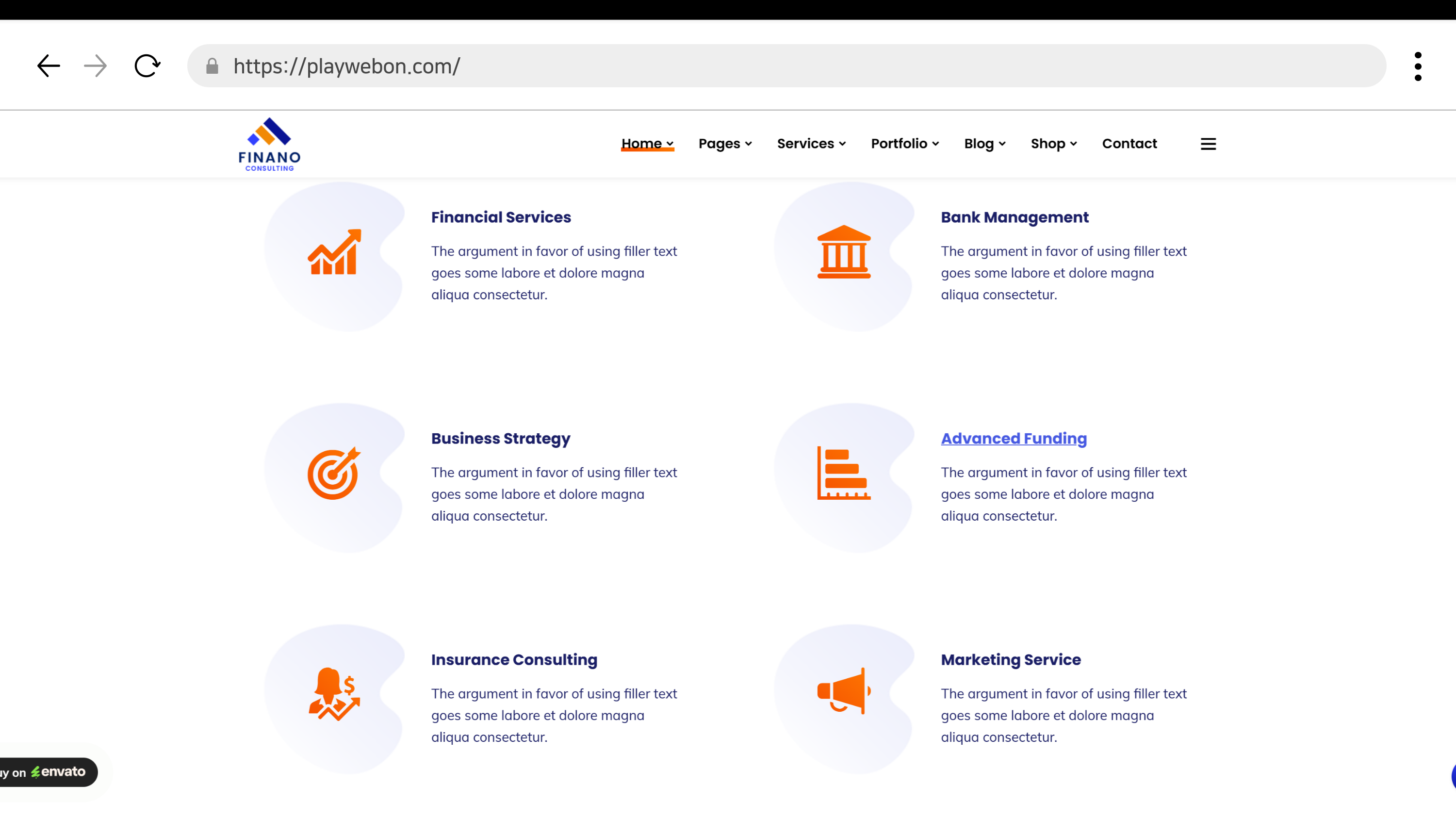
Task: Go to the Contact page
Action: [x=1129, y=144]
